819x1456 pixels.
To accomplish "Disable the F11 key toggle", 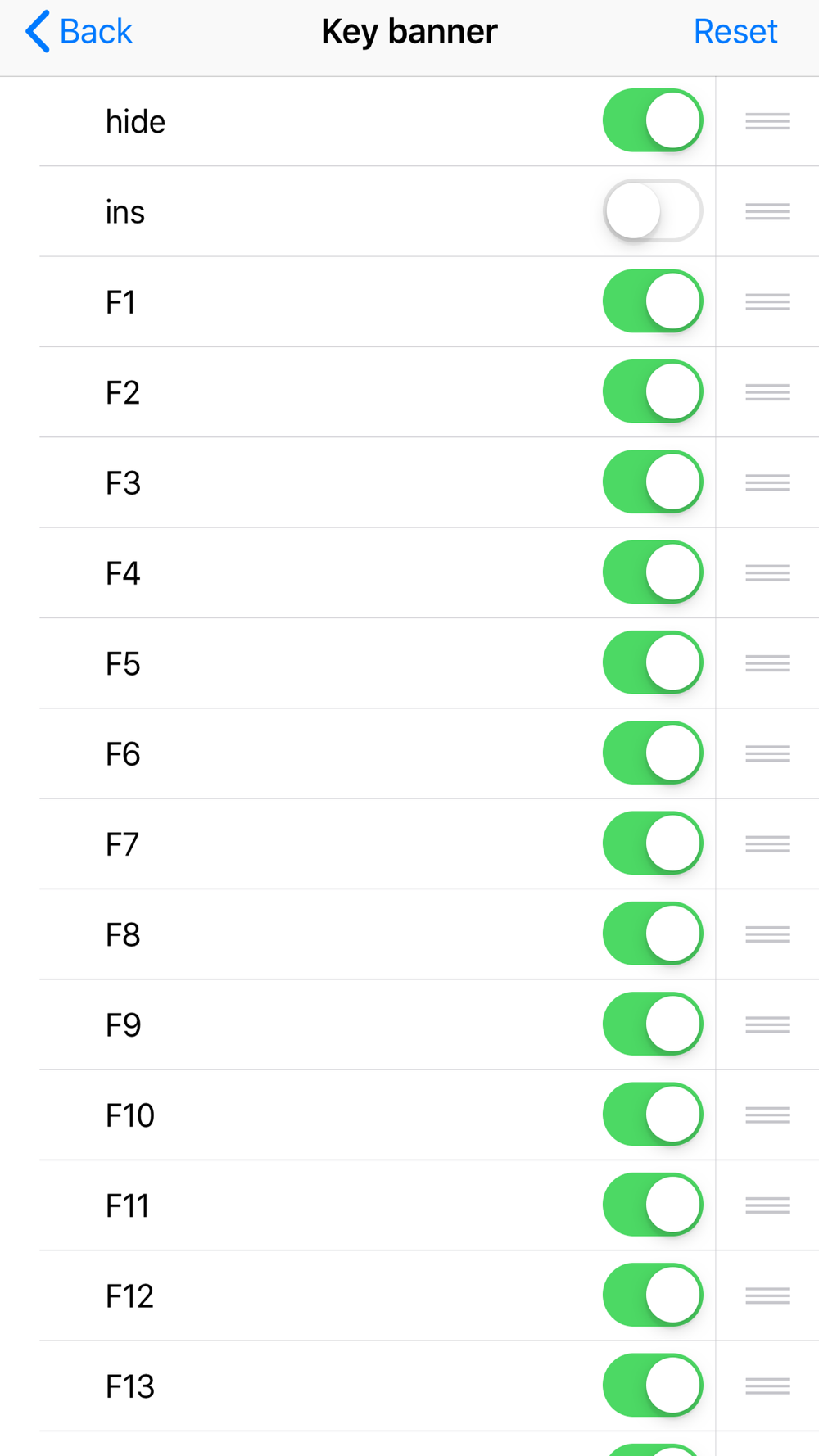I will [653, 1205].
